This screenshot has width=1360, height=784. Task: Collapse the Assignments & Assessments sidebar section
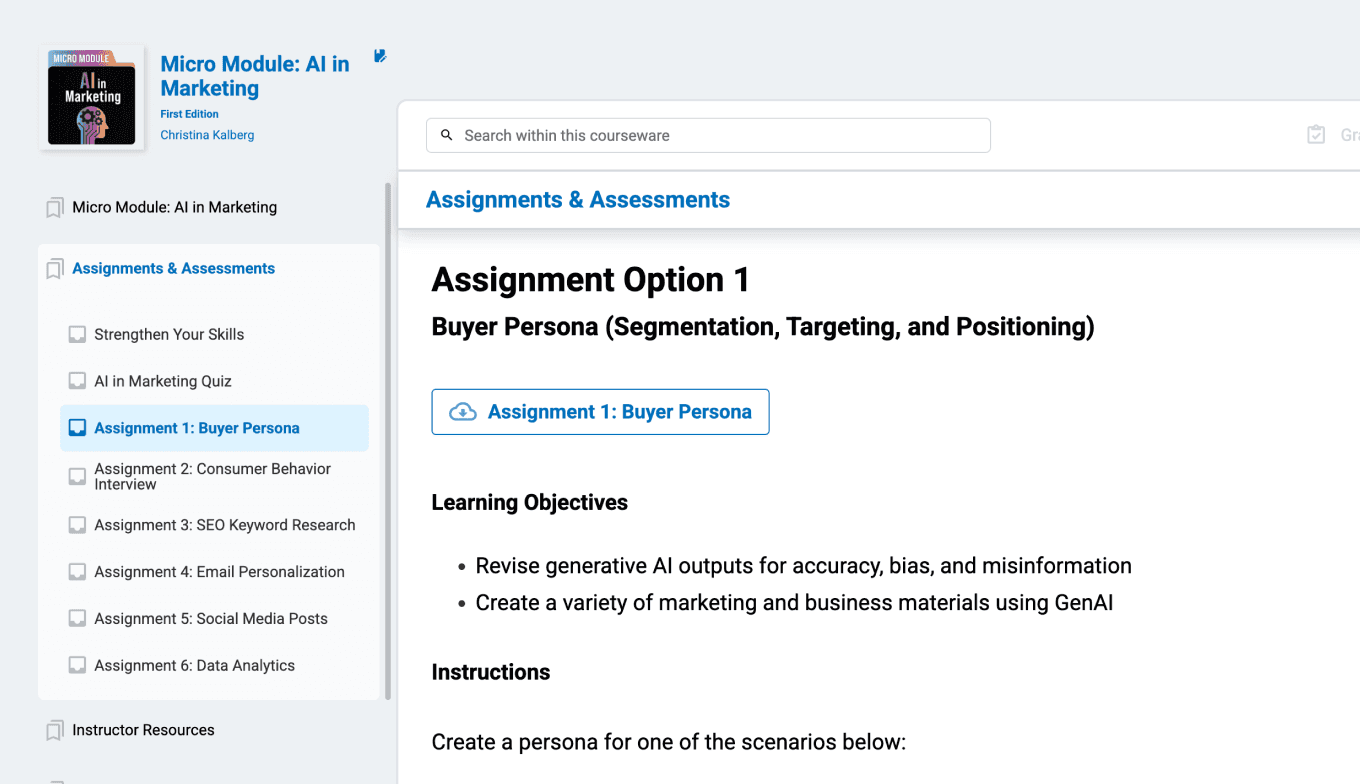coord(173,268)
